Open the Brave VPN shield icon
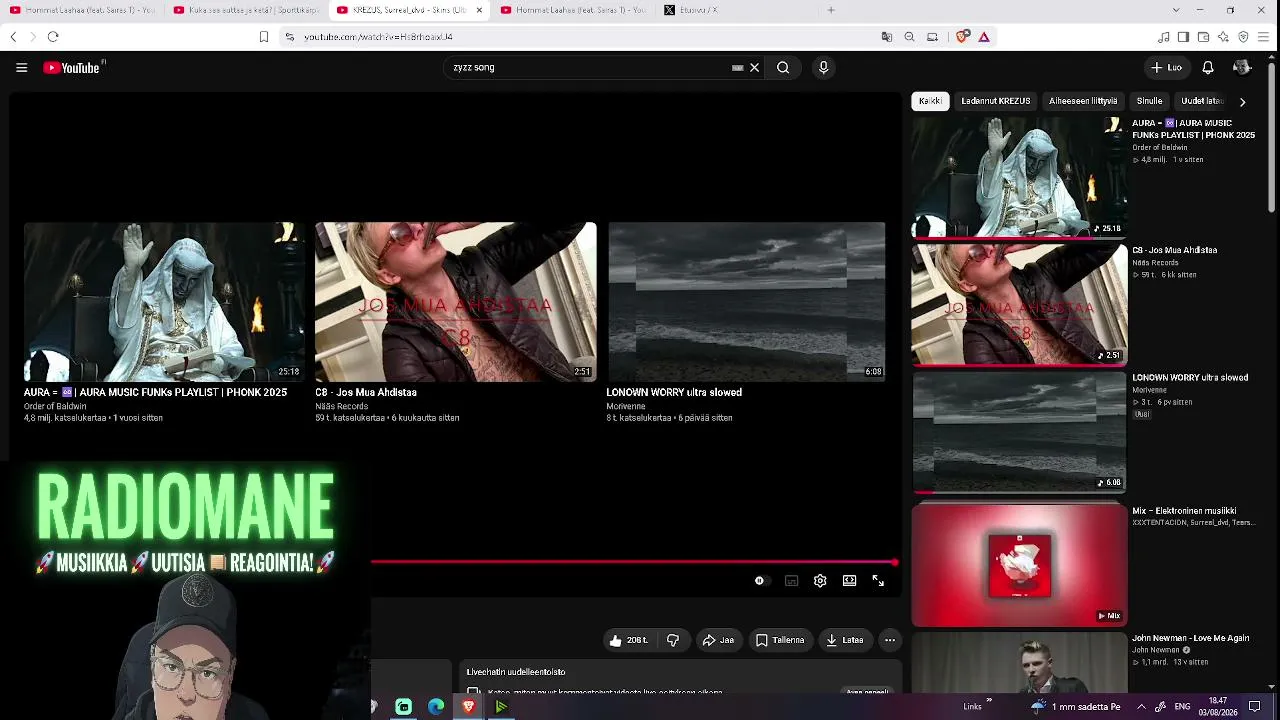Screen dimensions: 1280x720 (1243, 37)
